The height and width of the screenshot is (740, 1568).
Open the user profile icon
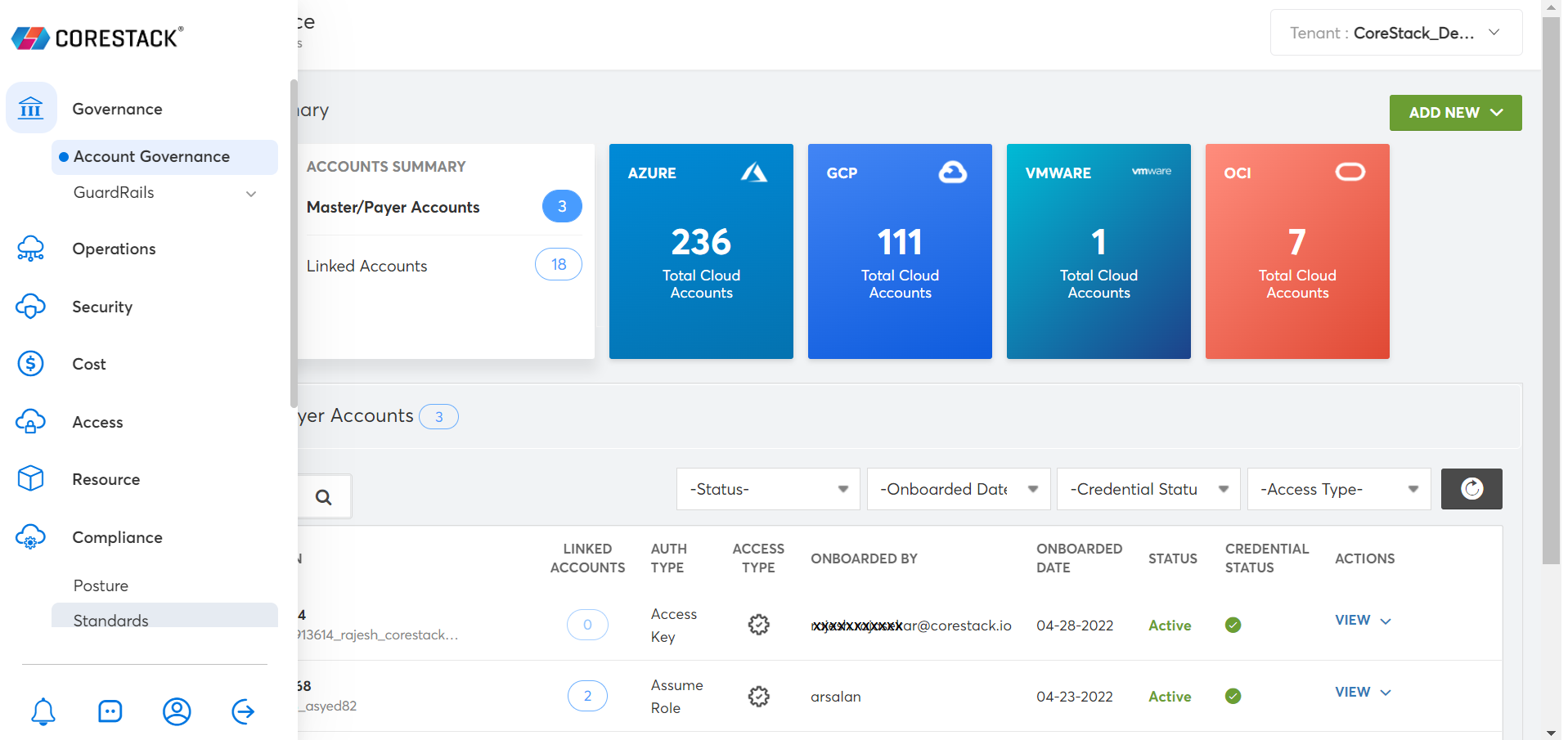click(177, 711)
